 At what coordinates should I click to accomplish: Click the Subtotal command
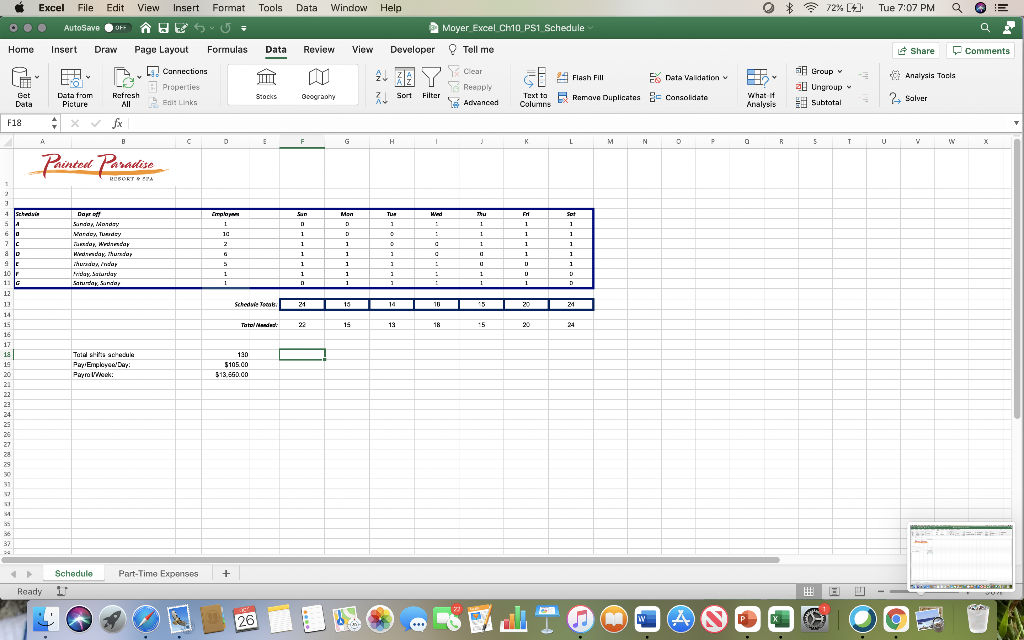pyautogui.click(x=818, y=103)
